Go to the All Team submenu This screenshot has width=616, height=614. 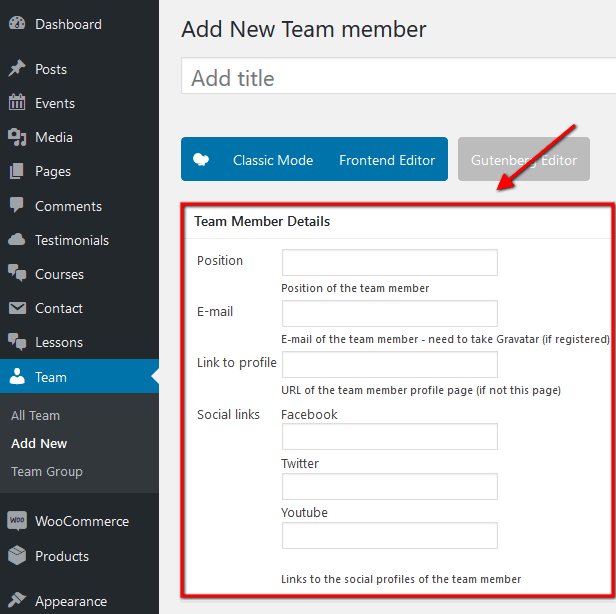click(x=35, y=415)
